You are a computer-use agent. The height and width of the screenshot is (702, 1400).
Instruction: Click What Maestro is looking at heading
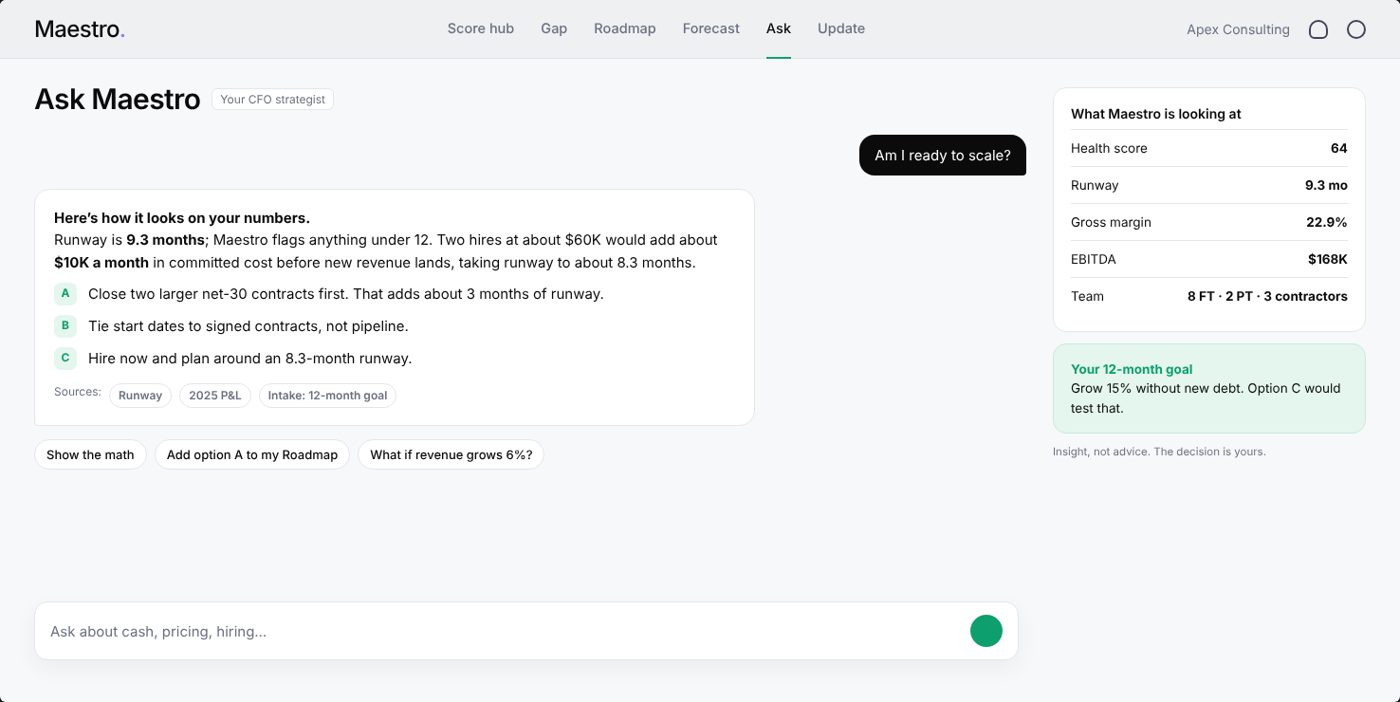[x=1155, y=114]
